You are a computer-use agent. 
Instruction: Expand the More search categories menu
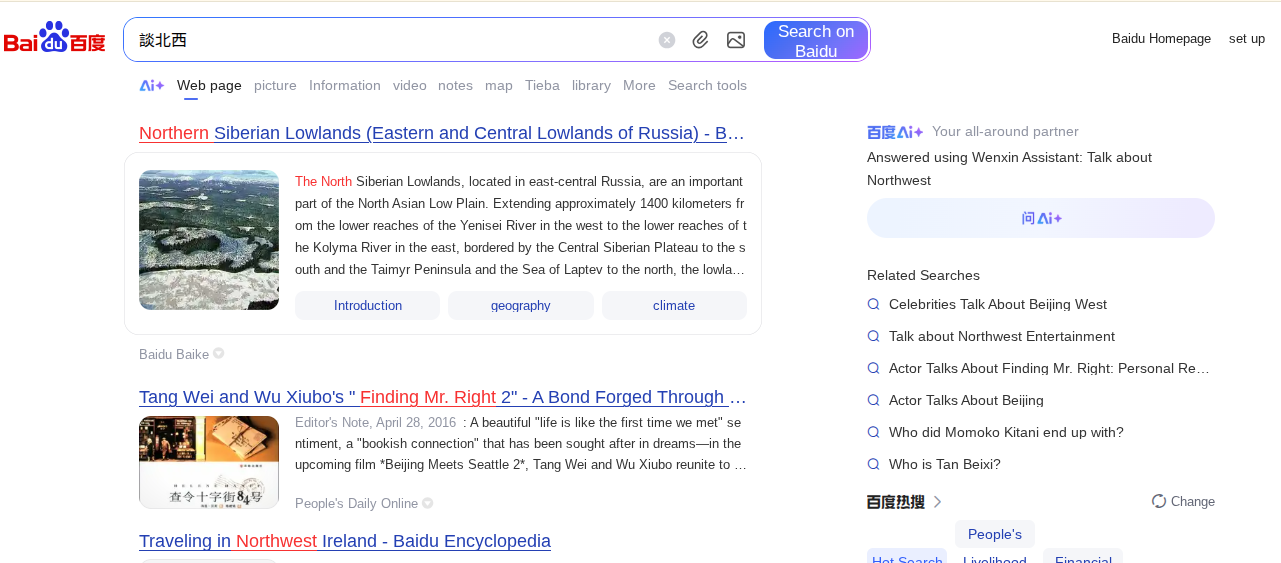639,86
